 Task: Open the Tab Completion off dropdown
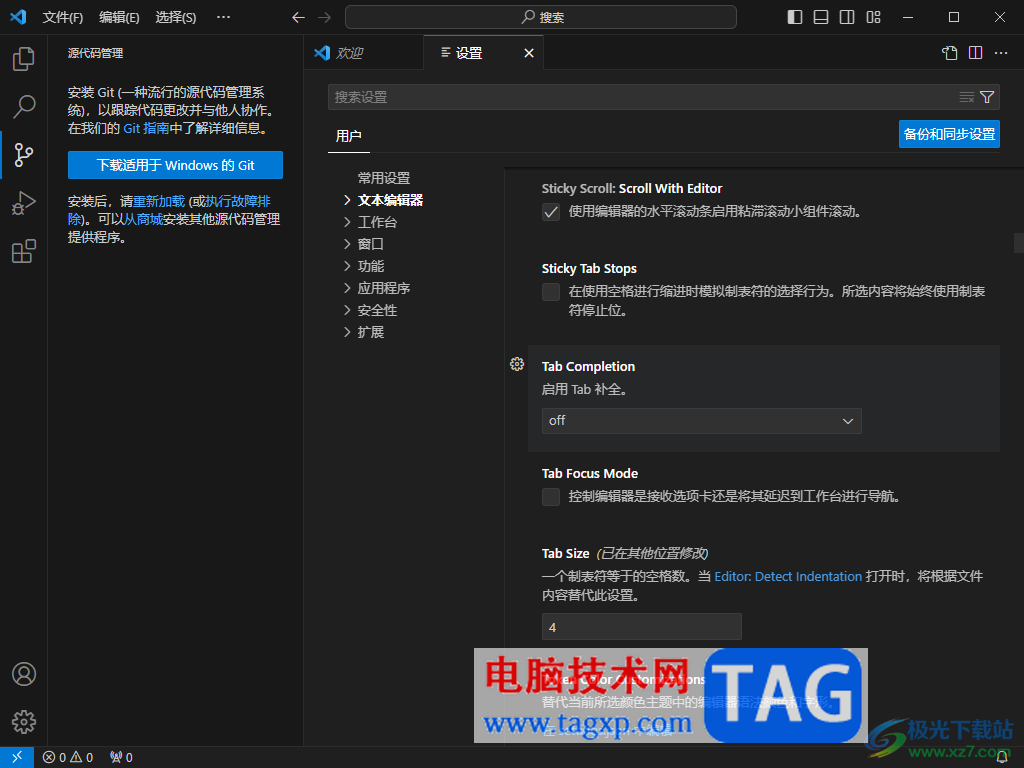pos(701,421)
